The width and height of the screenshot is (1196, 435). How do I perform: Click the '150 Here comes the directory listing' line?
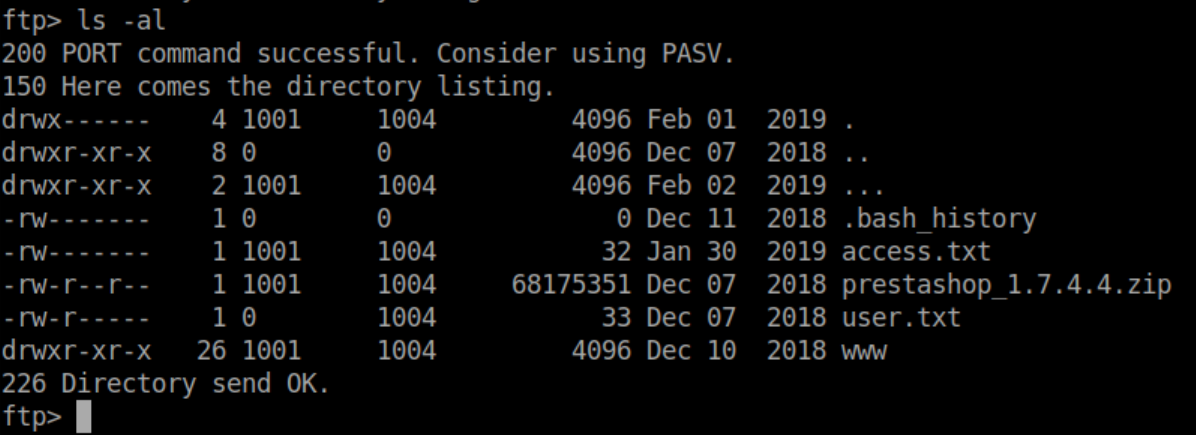tap(278, 87)
